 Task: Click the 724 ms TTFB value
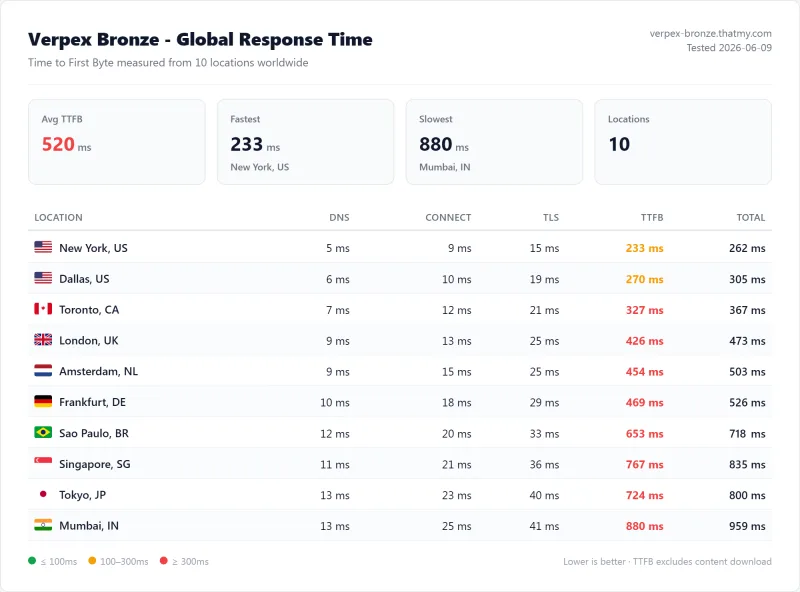(x=644, y=495)
